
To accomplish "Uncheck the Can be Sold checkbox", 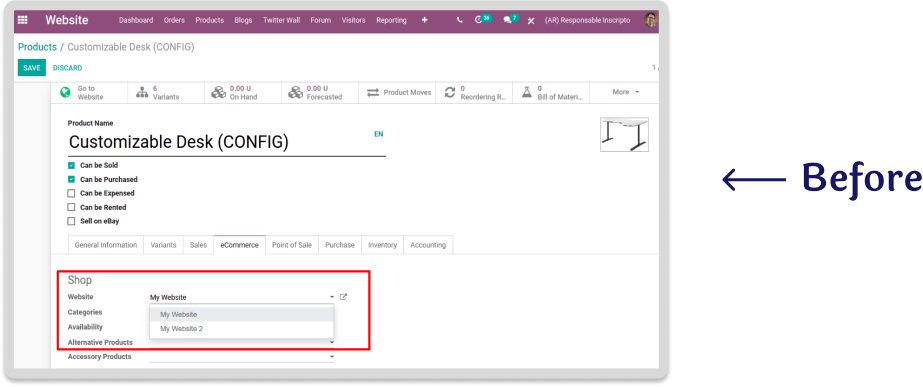I will pos(71,166).
